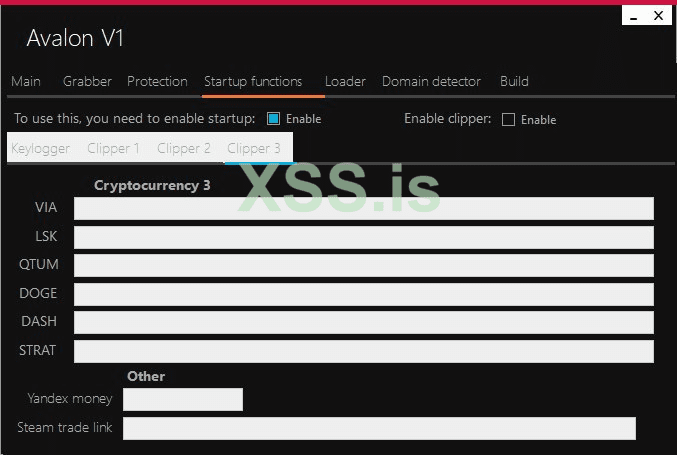Click the DOGE label text
The image size is (677, 455).
(x=38, y=293)
